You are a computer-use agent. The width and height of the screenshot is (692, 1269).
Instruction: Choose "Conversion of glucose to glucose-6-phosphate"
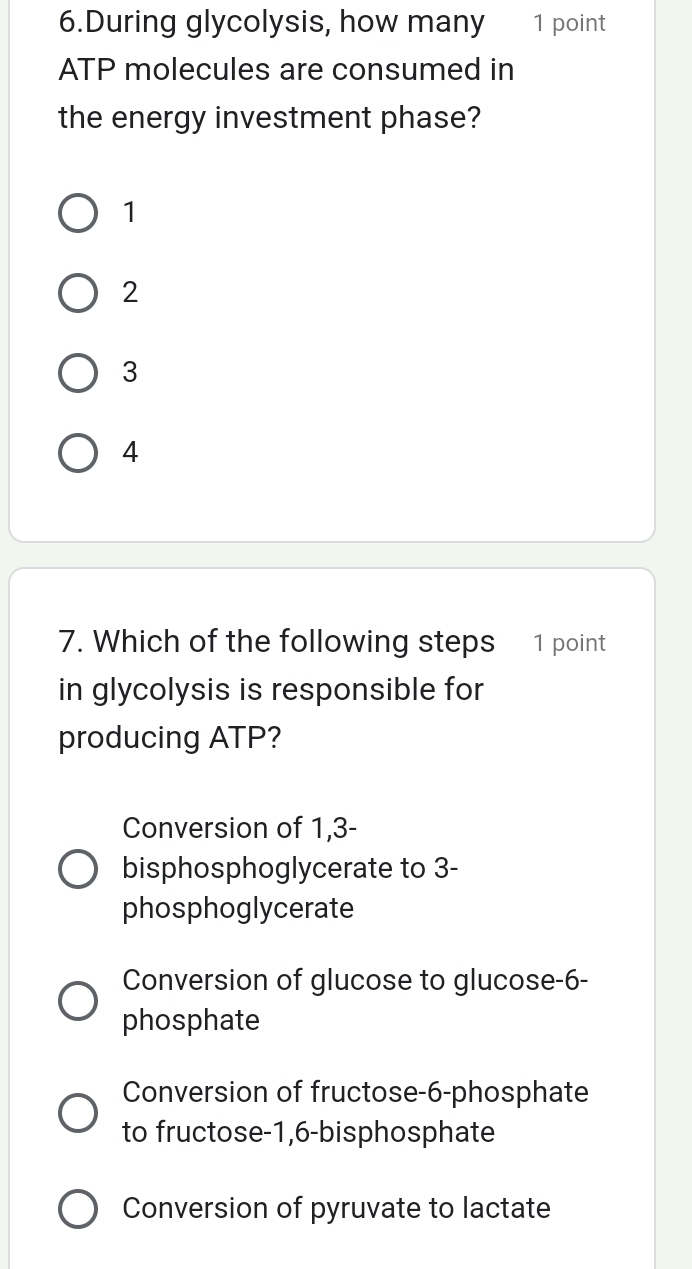(78, 1000)
